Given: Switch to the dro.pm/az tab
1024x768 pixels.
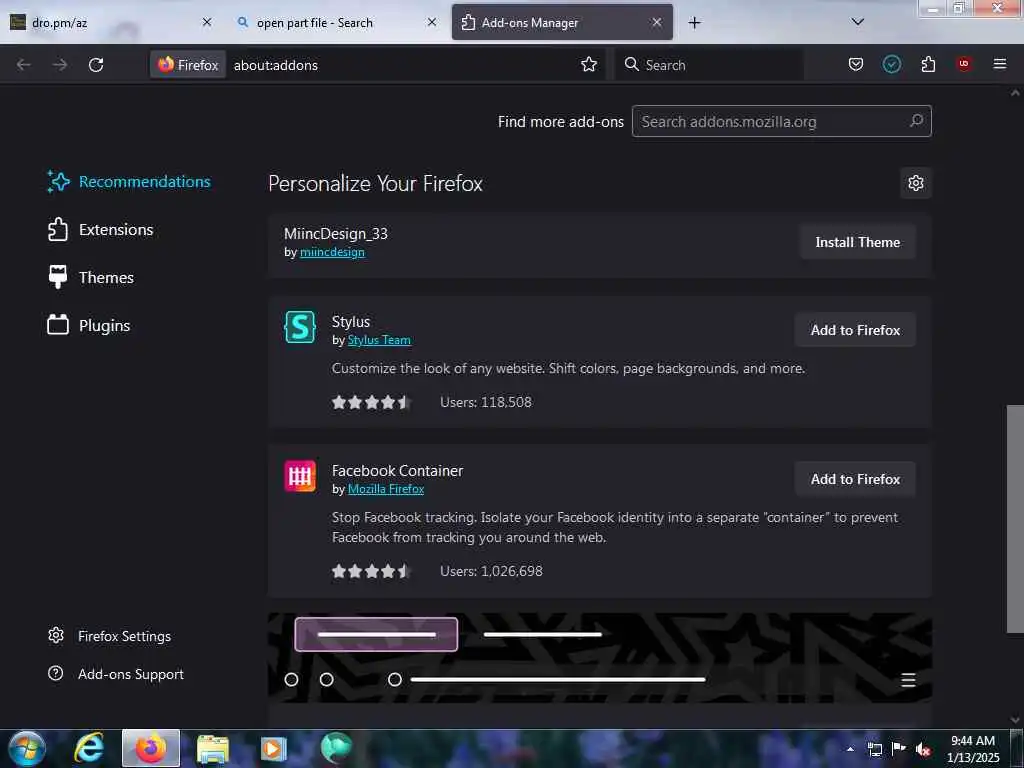Looking at the screenshot, I should coord(111,22).
